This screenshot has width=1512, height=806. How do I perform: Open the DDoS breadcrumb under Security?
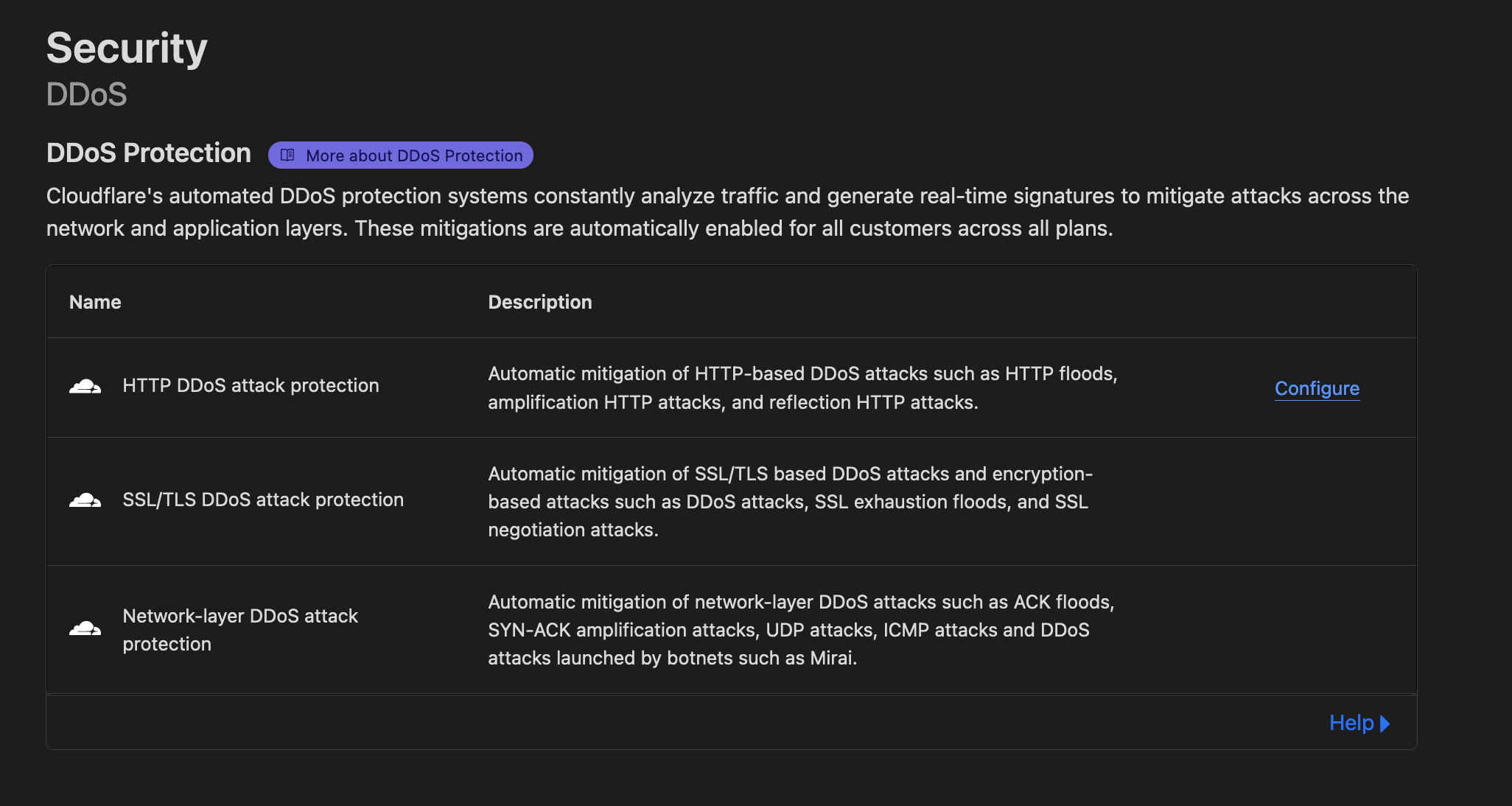[x=86, y=94]
